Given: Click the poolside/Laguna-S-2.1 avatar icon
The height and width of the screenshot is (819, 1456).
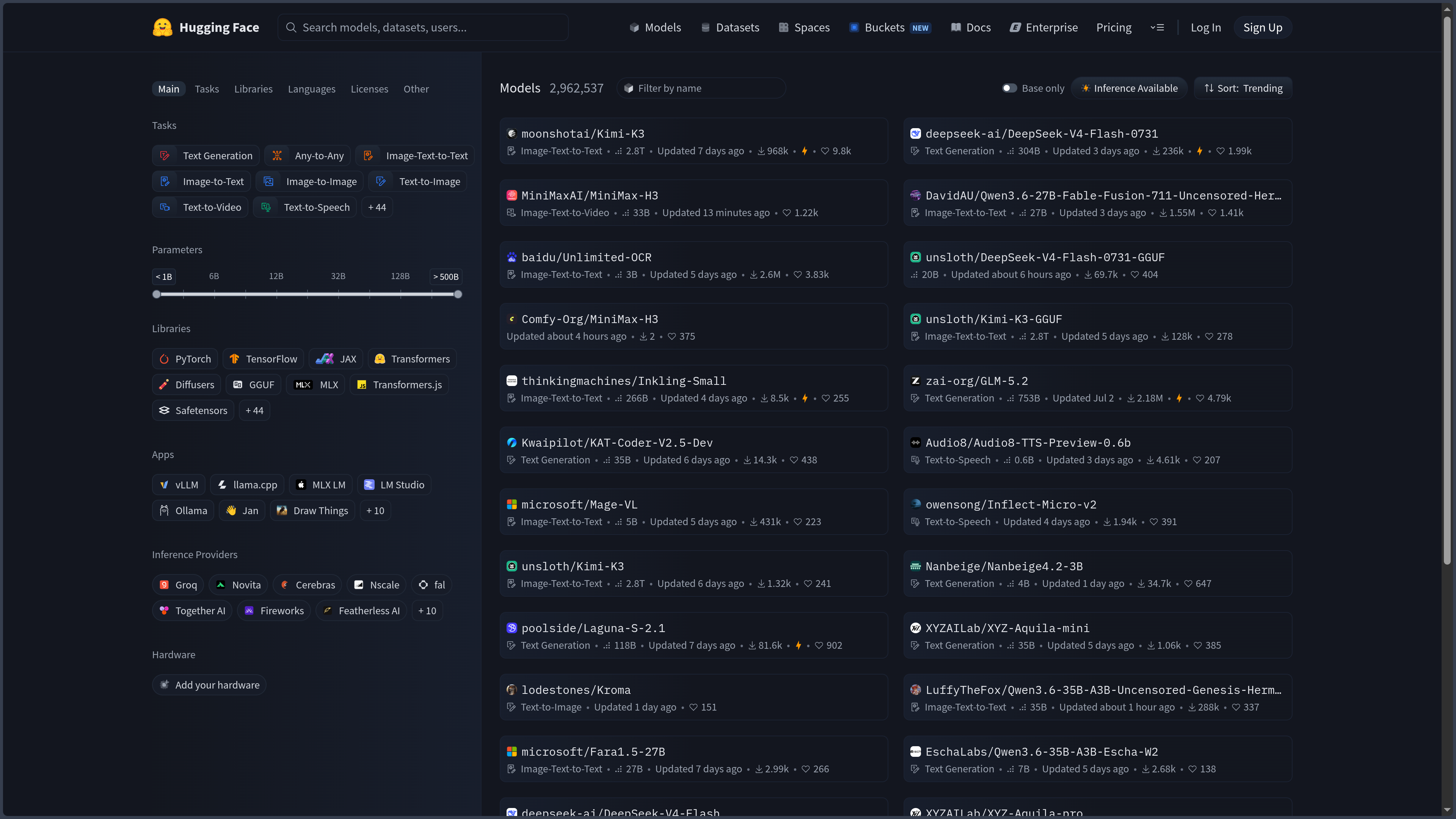Looking at the screenshot, I should 511,628.
